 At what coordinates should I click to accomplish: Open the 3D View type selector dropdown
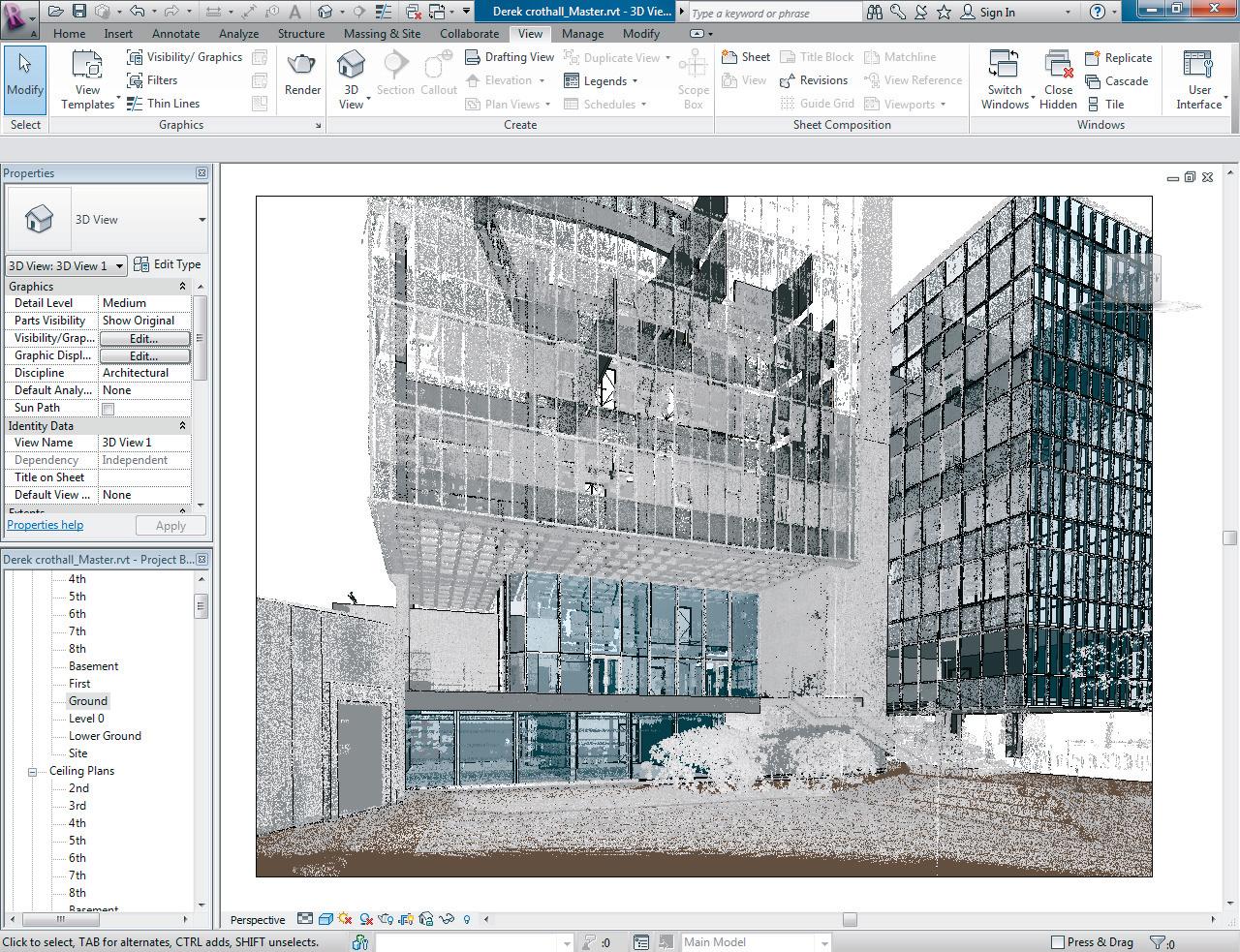(x=201, y=220)
